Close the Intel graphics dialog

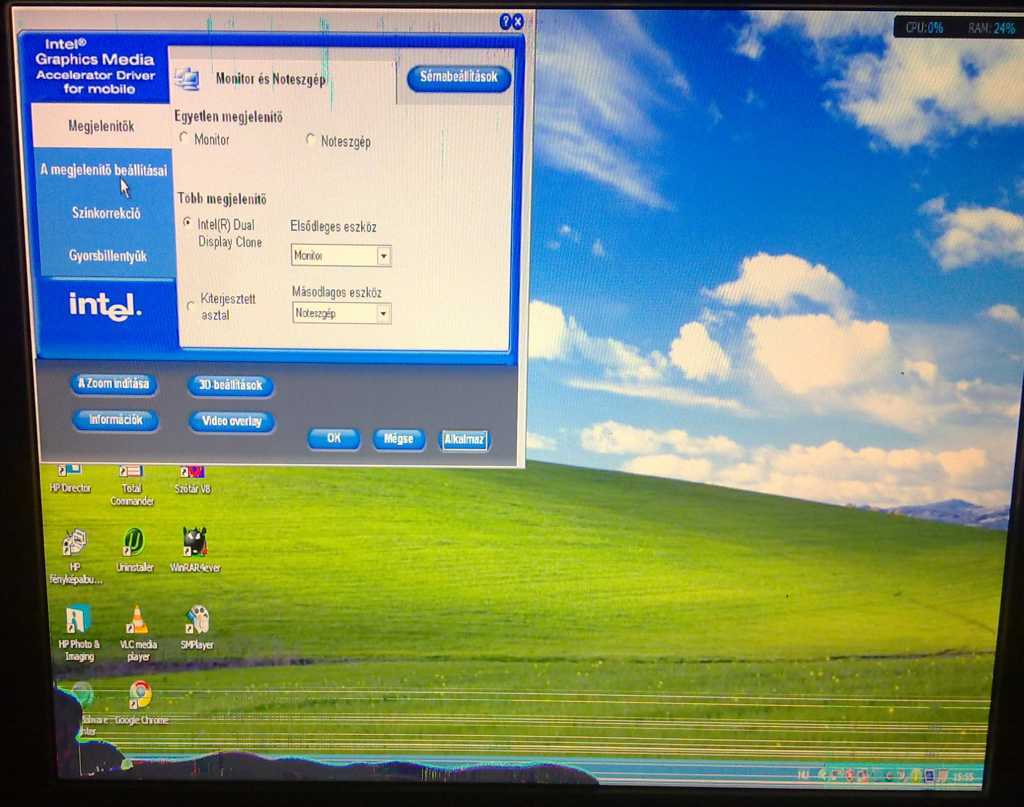517,22
